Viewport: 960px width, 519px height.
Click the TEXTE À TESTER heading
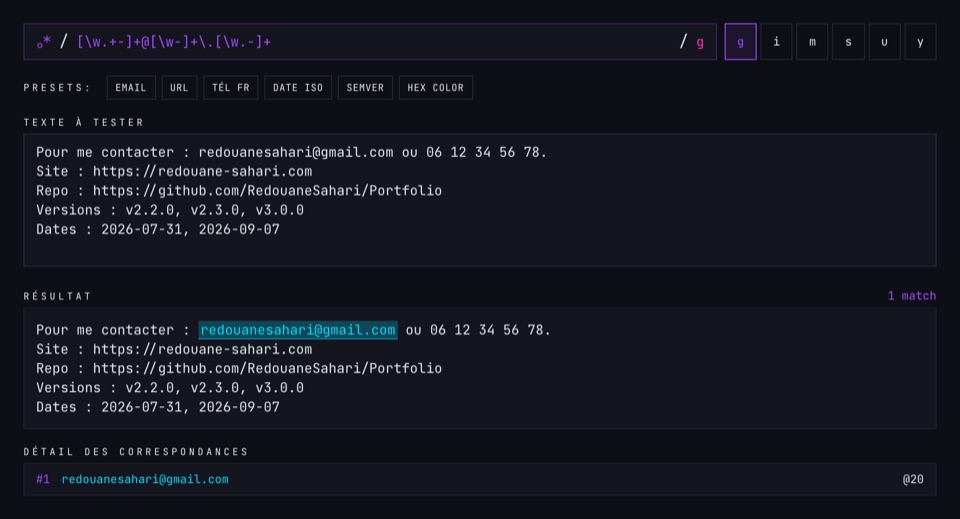(84, 122)
